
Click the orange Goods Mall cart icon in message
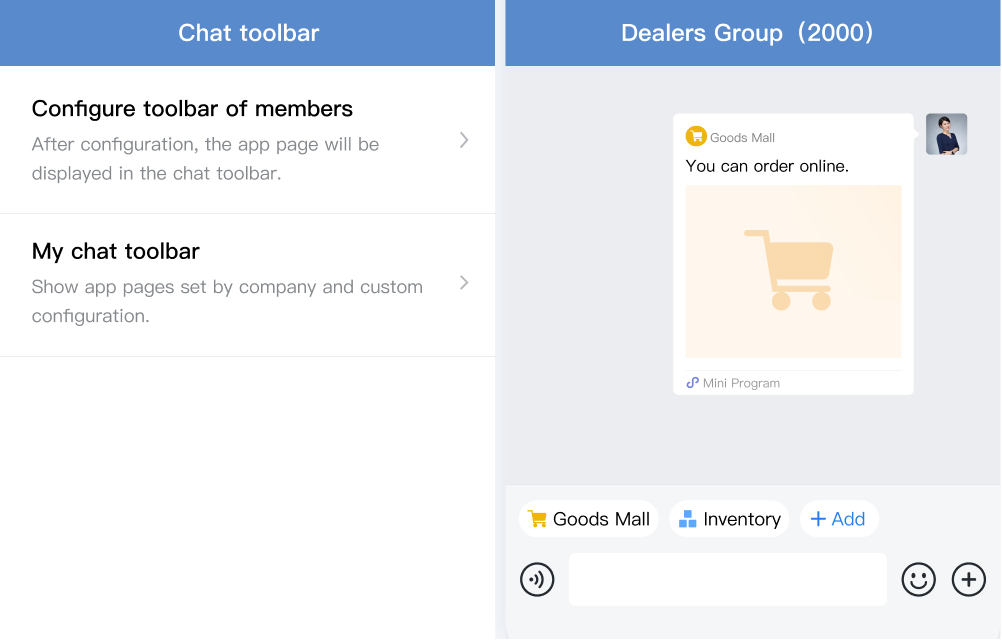(696, 136)
